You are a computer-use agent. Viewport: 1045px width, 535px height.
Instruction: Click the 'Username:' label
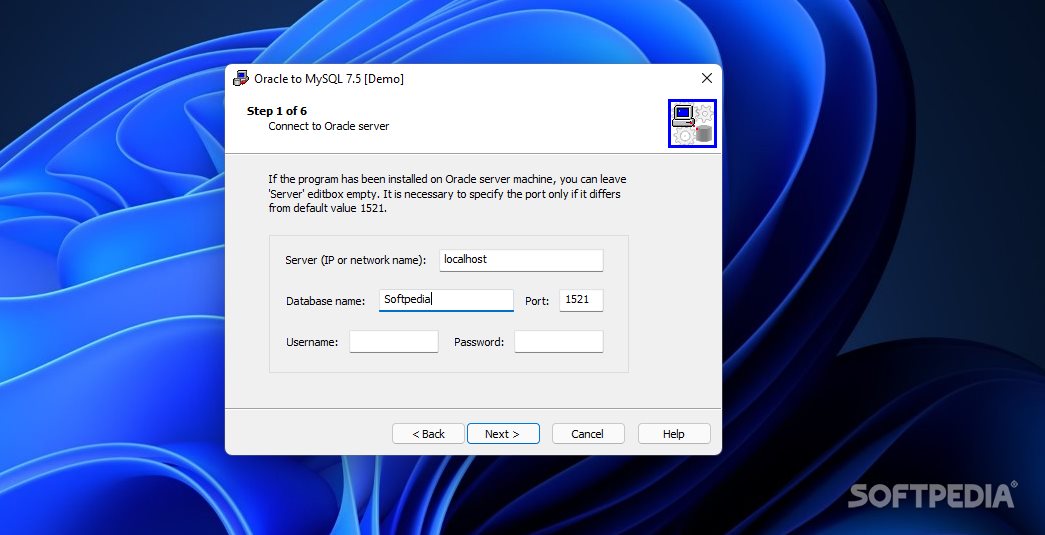(x=312, y=342)
